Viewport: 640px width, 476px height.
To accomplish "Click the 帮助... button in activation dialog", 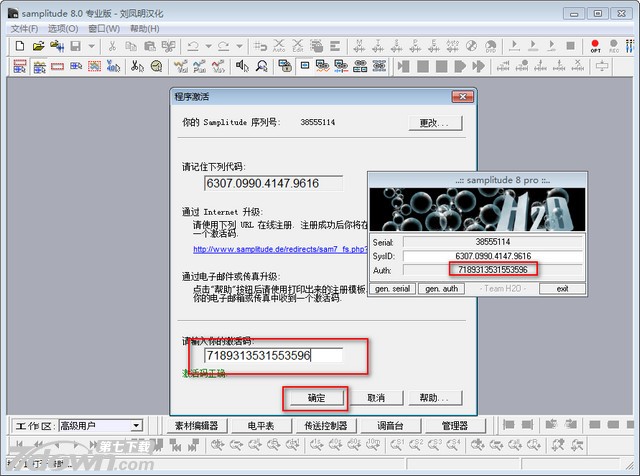I will 435,398.
